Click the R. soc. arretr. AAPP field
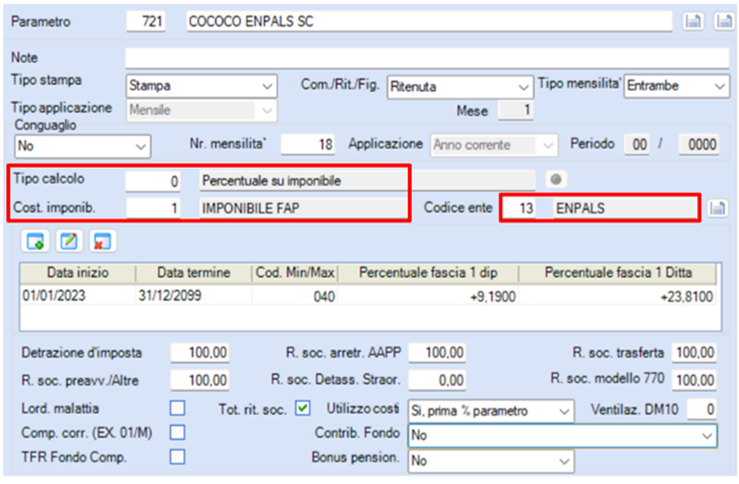739x484 pixels. (437, 353)
